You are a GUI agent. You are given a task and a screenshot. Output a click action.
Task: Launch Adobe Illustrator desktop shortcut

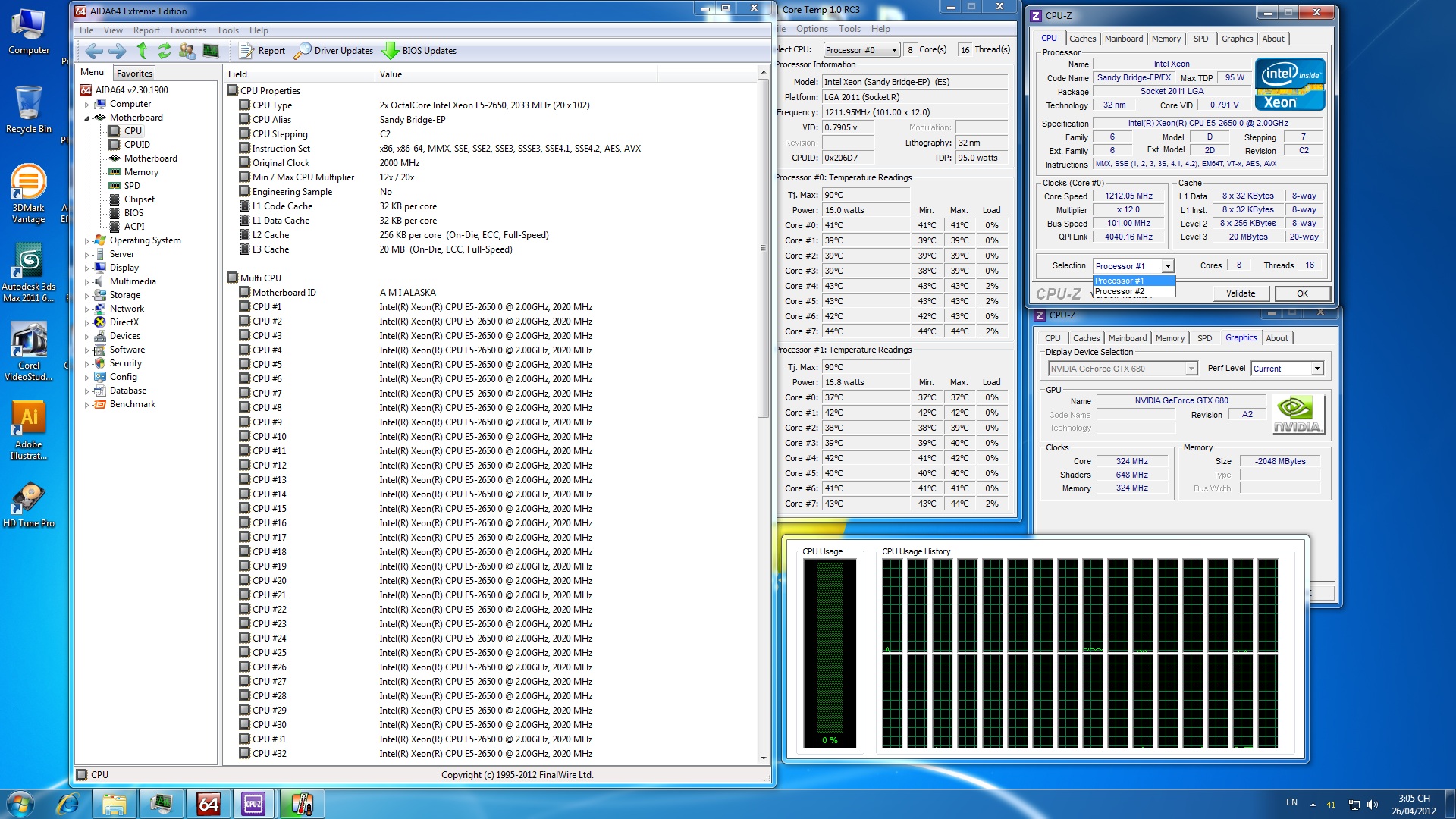(x=29, y=431)
